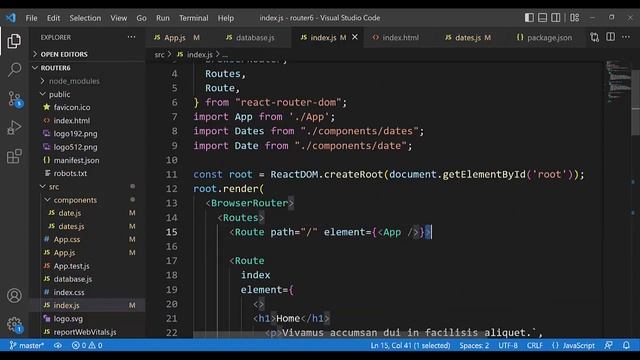640x360 pixels.
Task: Open the Help menu
Action: (x=226, y=18)
